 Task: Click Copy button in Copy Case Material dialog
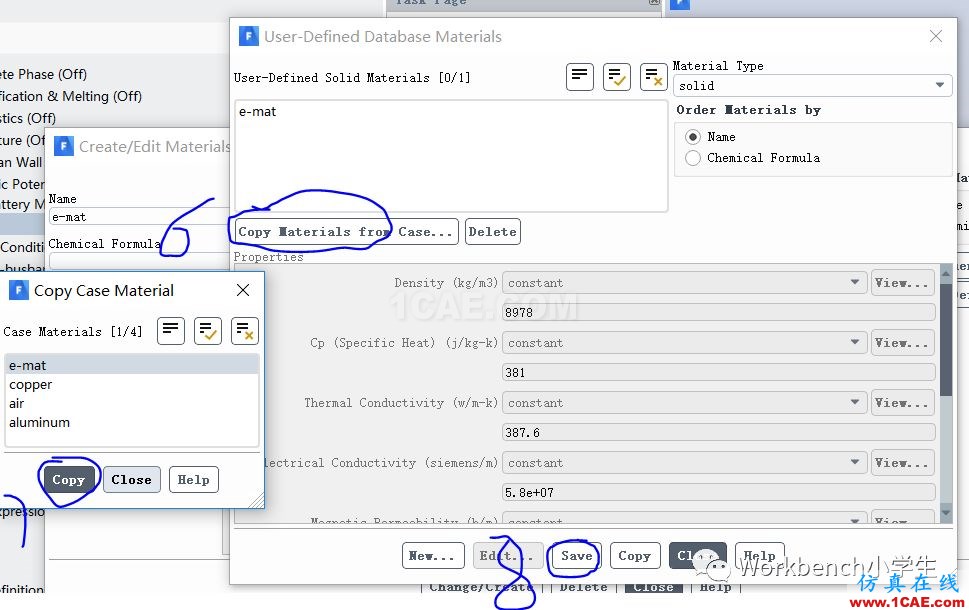click(69, 480)
